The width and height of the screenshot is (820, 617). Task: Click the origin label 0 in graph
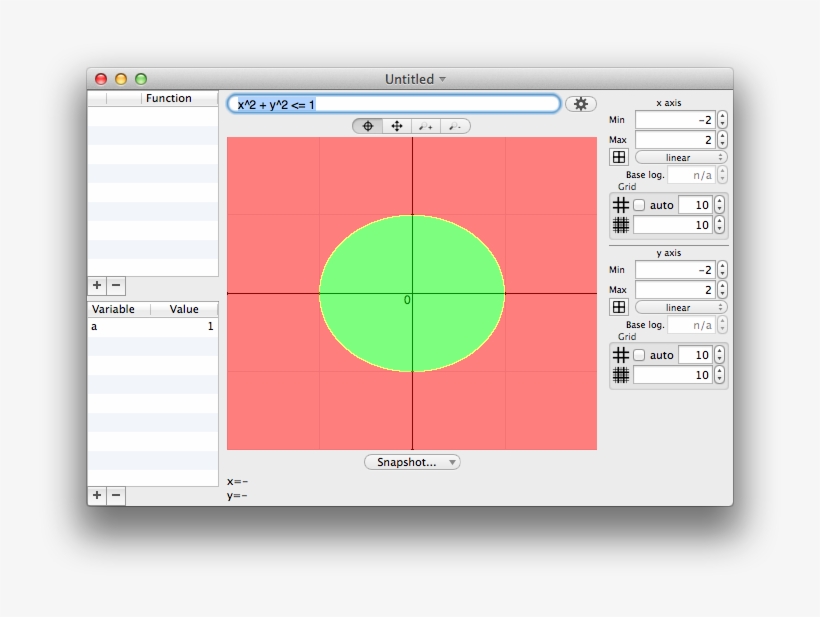point(407,300)
